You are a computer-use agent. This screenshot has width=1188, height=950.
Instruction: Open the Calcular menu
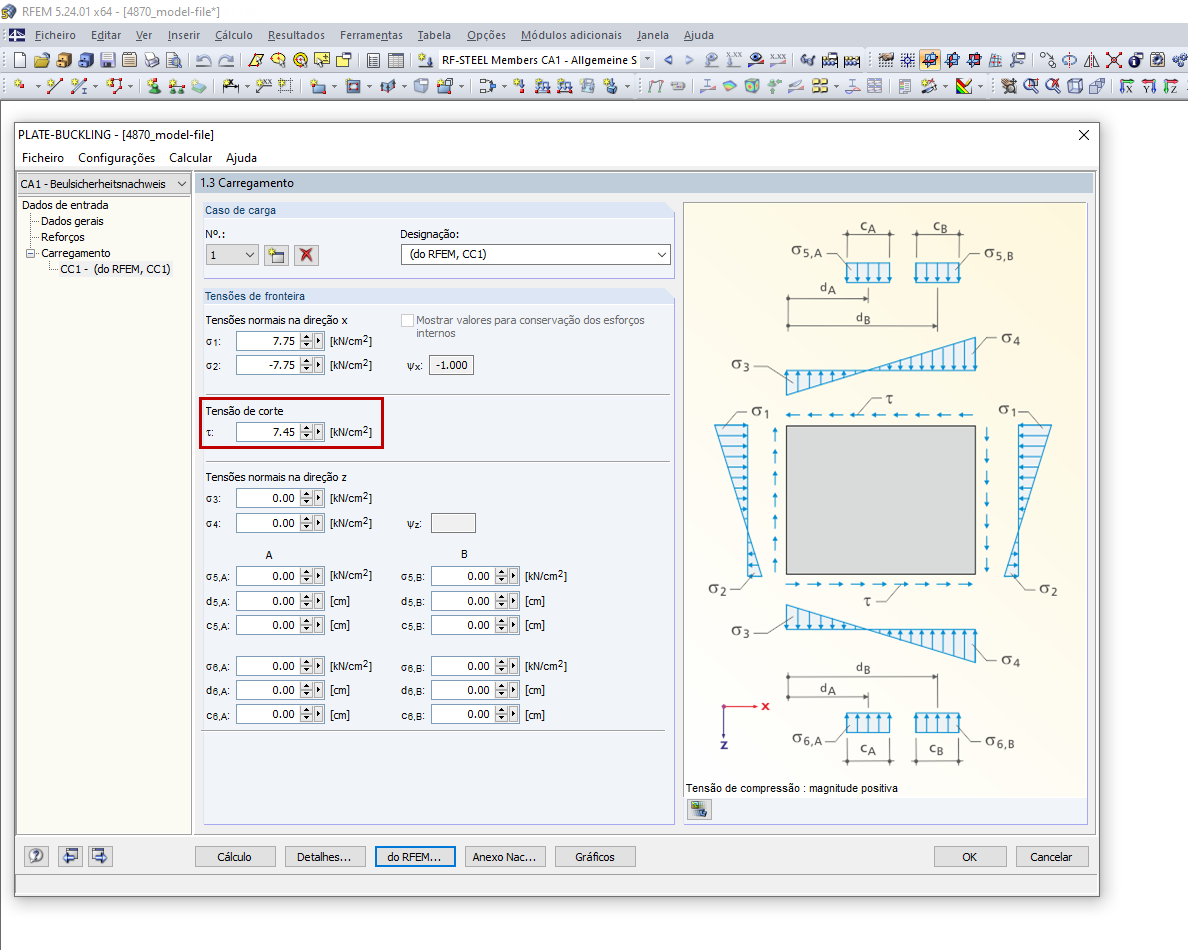click(190, 158)
